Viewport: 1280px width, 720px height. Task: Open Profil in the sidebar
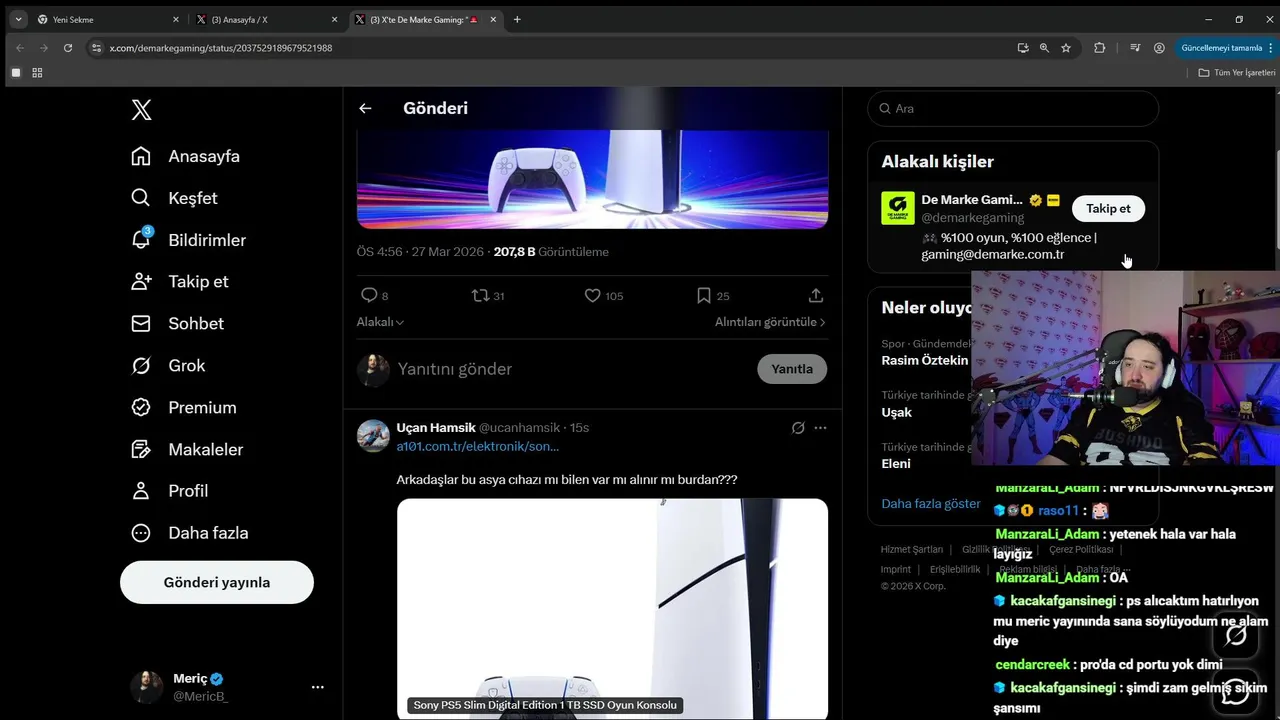pyautogui.click(x=170, y=491)
